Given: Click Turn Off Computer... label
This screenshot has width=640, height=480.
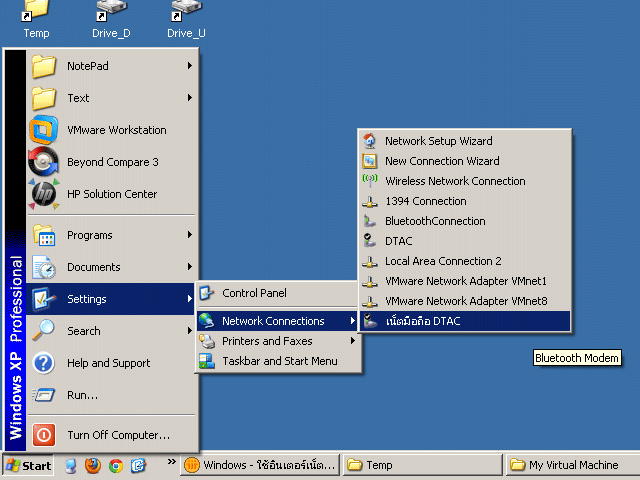Looking at the screenshot, I should click(119, 435).
